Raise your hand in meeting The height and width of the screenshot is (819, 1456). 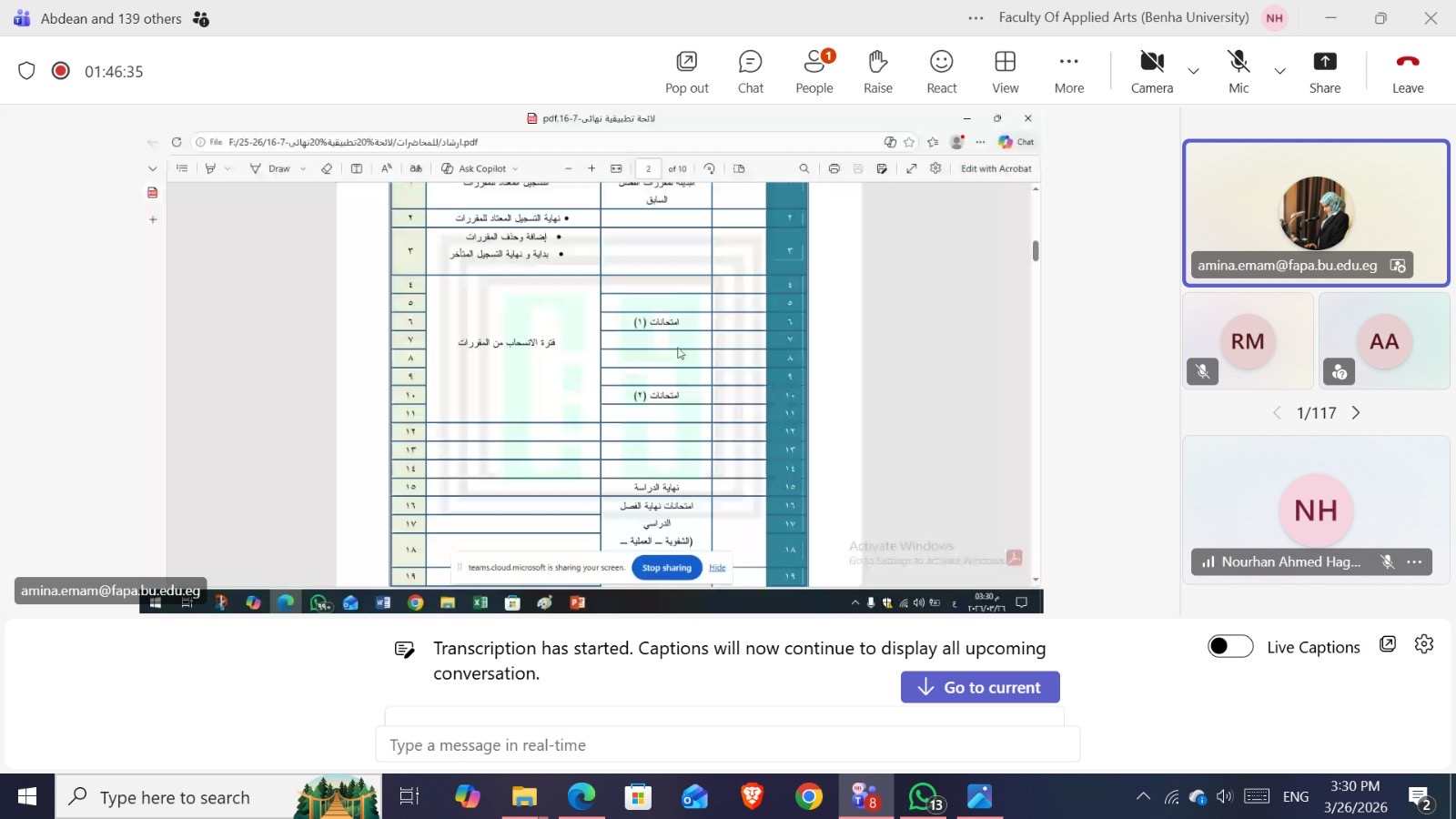pos(877,72)
